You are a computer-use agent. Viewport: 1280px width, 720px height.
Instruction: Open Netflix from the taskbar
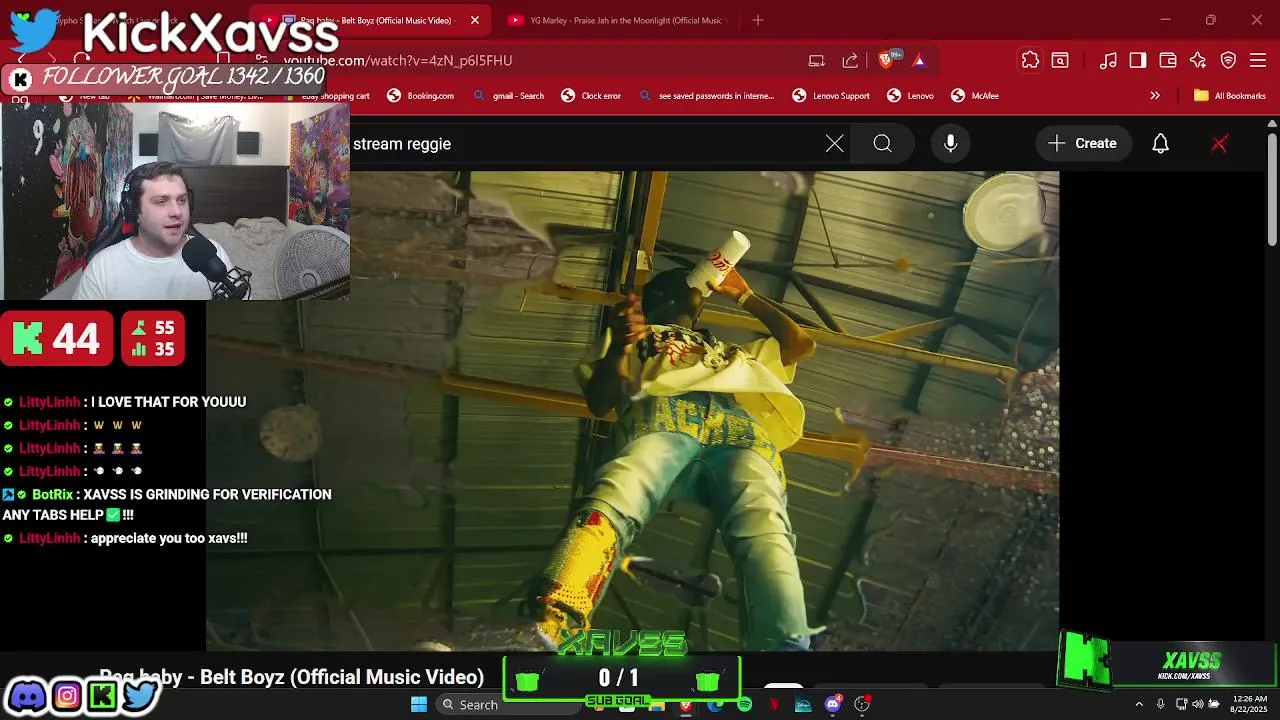click(x=774, y=705)
